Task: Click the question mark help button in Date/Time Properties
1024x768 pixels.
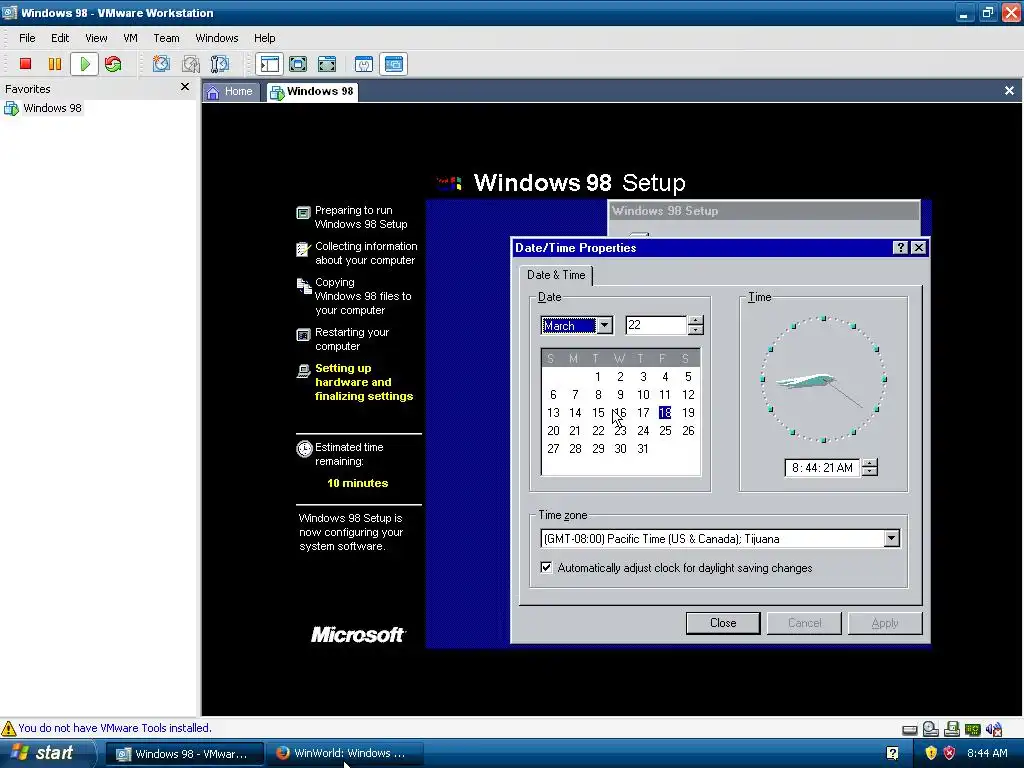Action: (901, 248)
